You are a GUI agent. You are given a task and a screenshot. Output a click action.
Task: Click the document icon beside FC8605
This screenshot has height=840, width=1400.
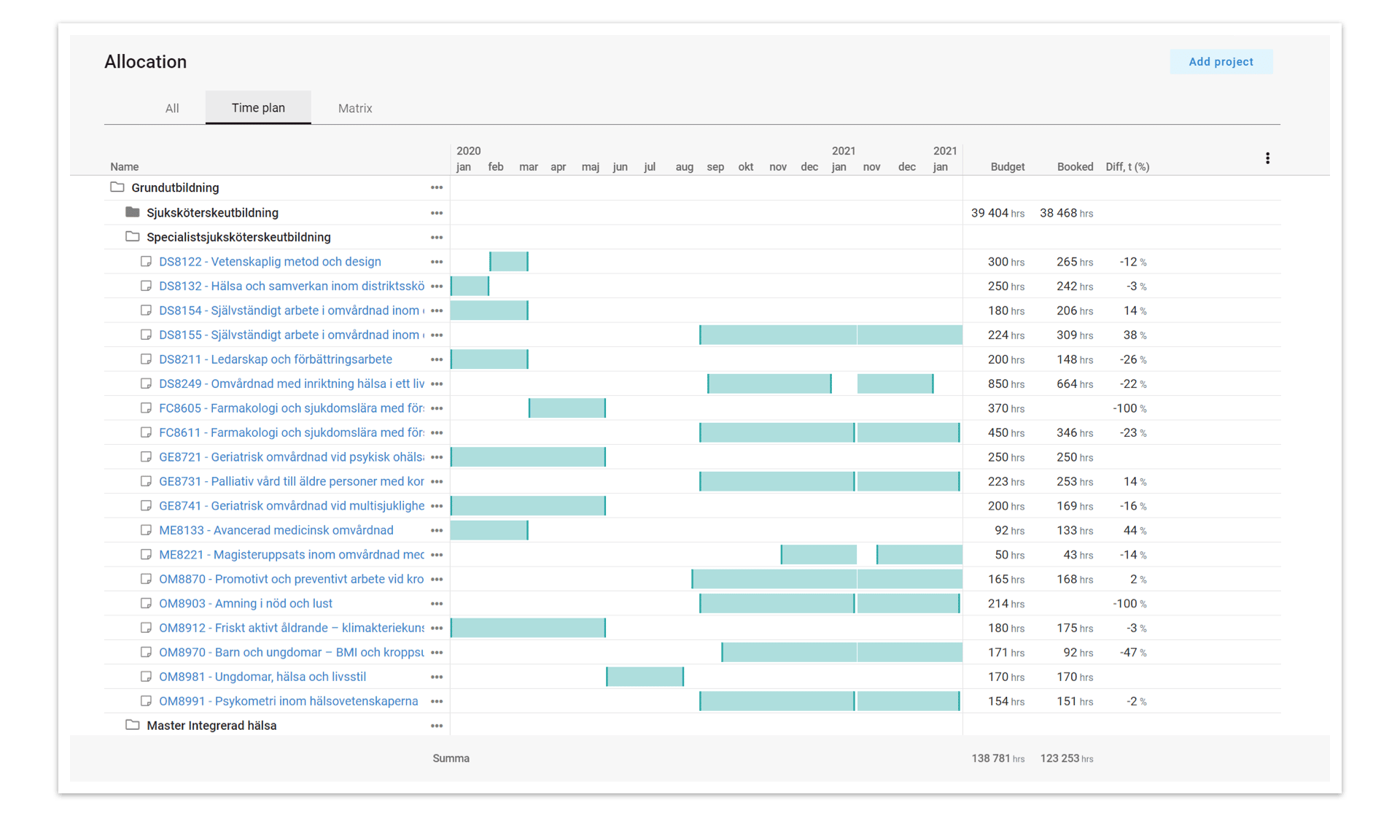pos(146,408)
